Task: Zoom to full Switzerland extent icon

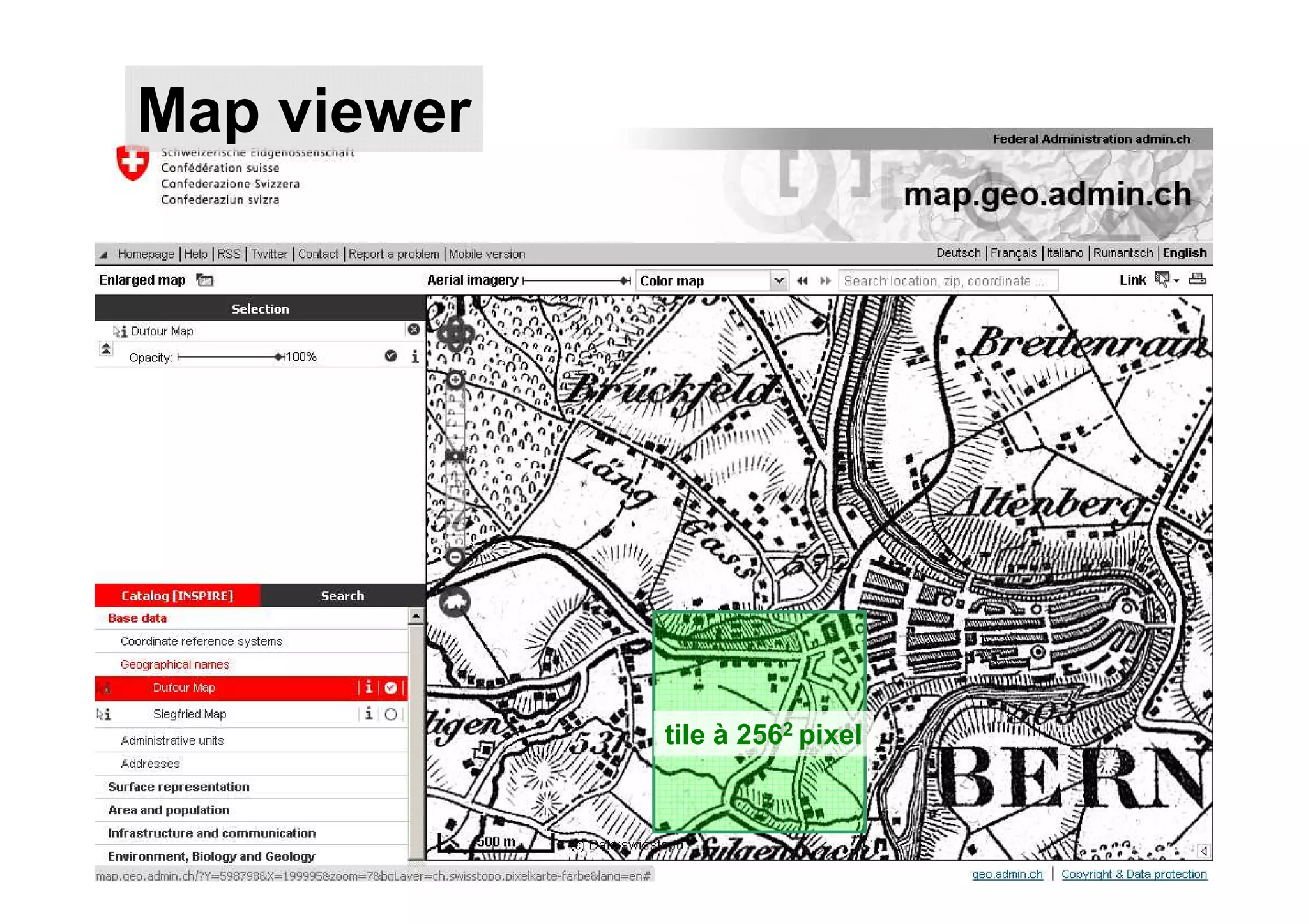Action: point(455,602)
